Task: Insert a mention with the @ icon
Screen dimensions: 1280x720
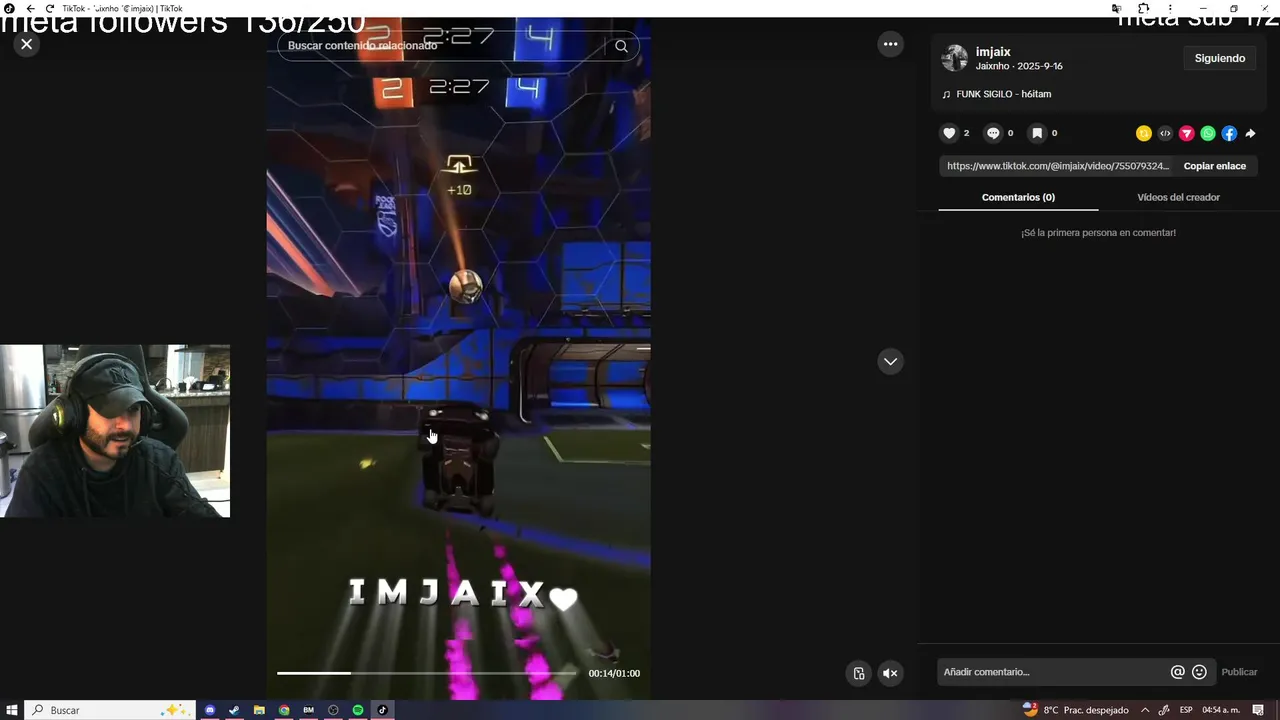Action: (x=1178, y=672)
